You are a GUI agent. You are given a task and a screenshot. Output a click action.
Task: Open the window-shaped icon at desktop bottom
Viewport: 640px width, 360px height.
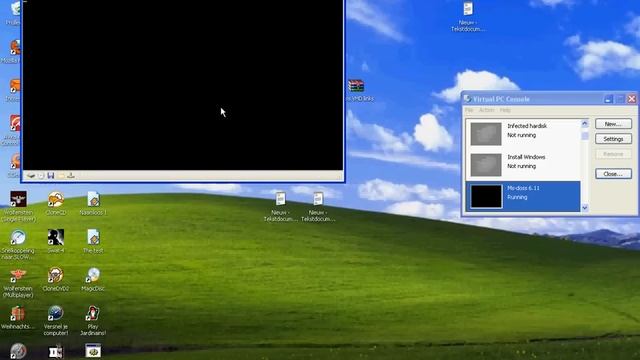point(93,351)
